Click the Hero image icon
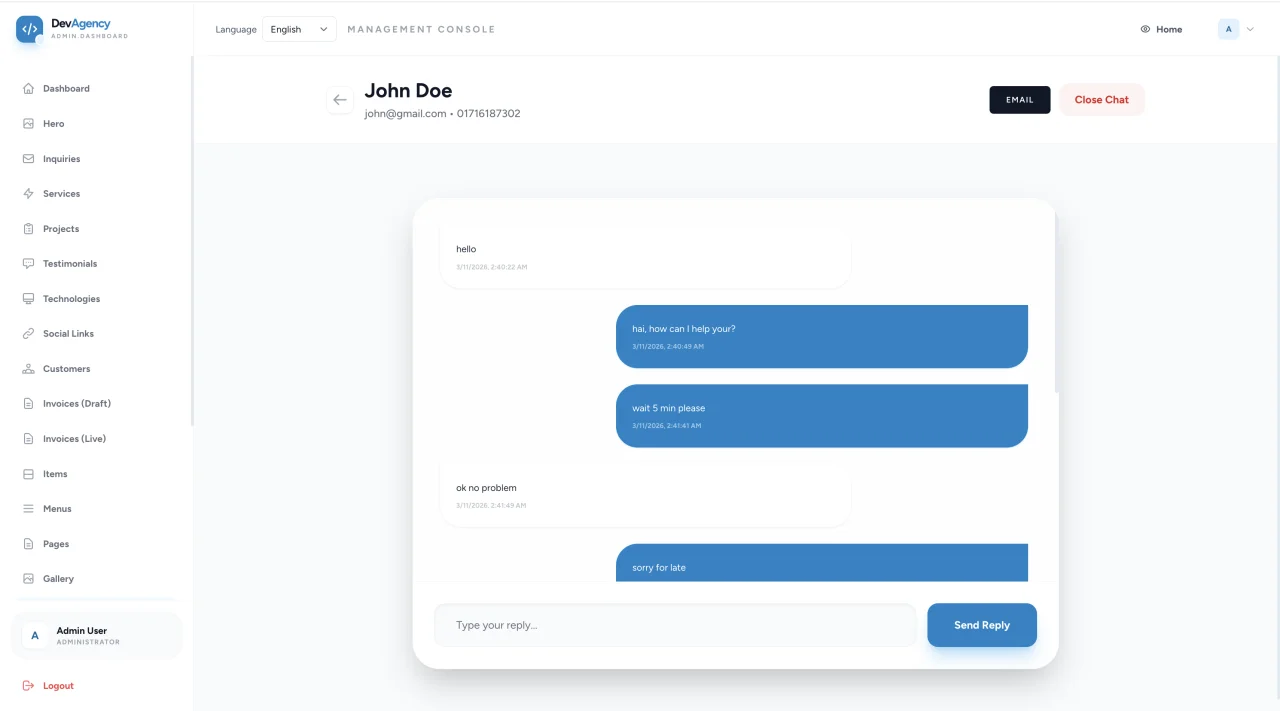The height and width of the screenshot is (711, 1280). point(28,124)
